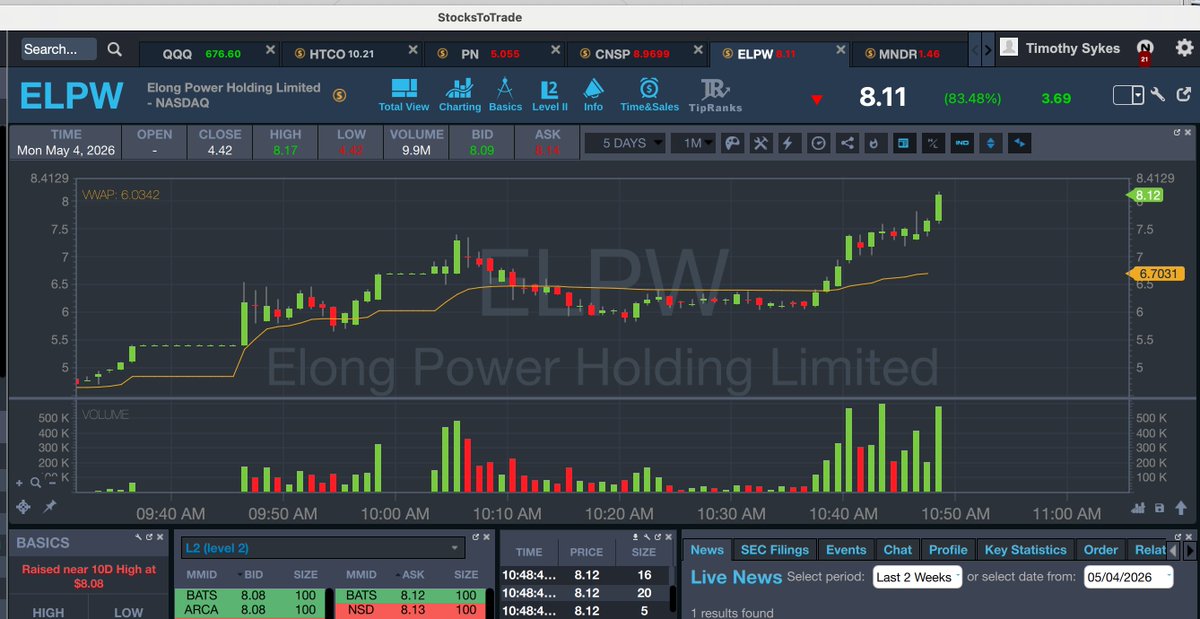1200x619 pixels.
Task: Expand the L2 (level 2) dropdown
Action: (323, 548)
